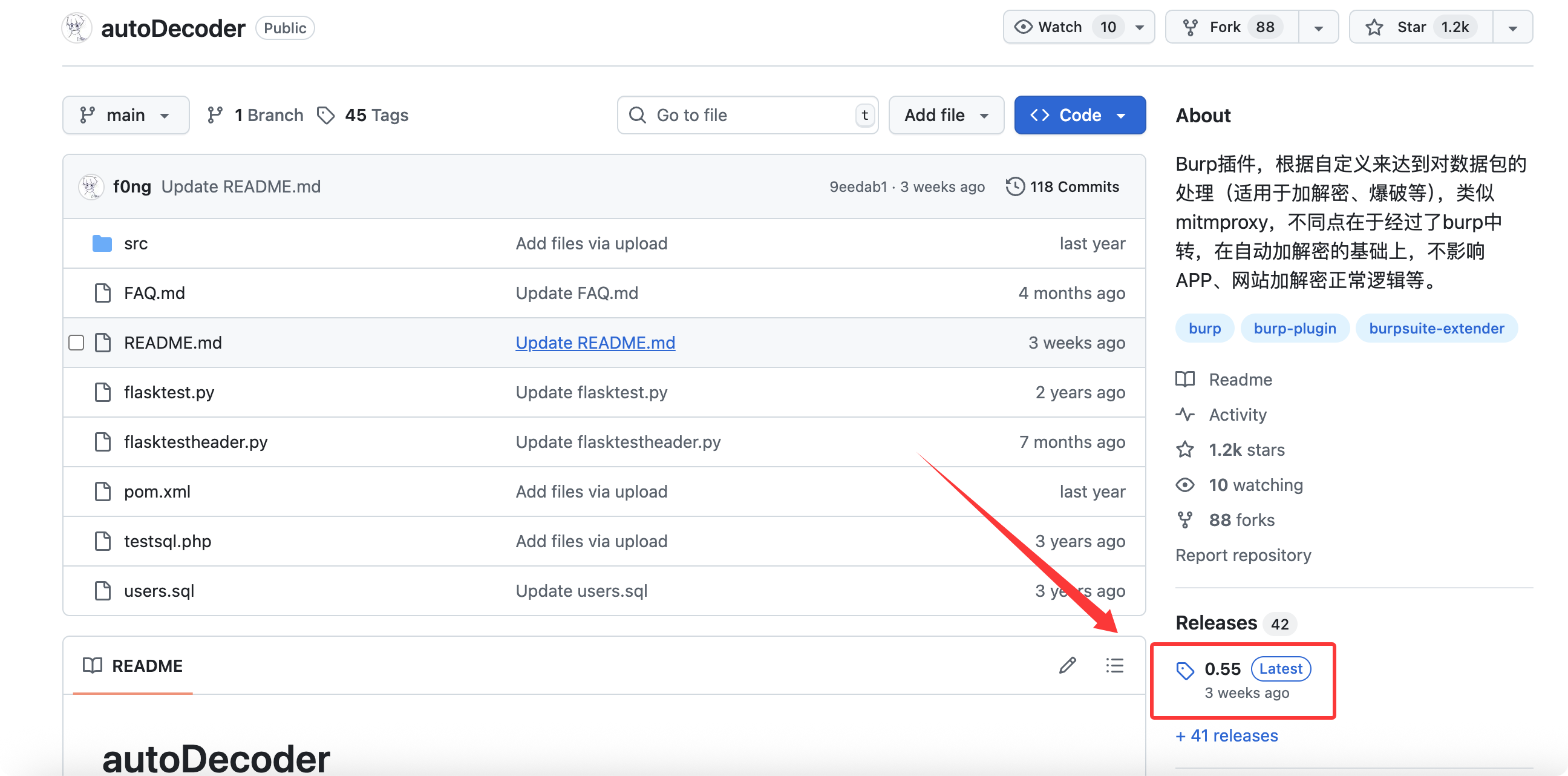Check the README.md row checkbox
Image resolution: width=1568 pixels, height=776 pixels.
coord(76,343)
